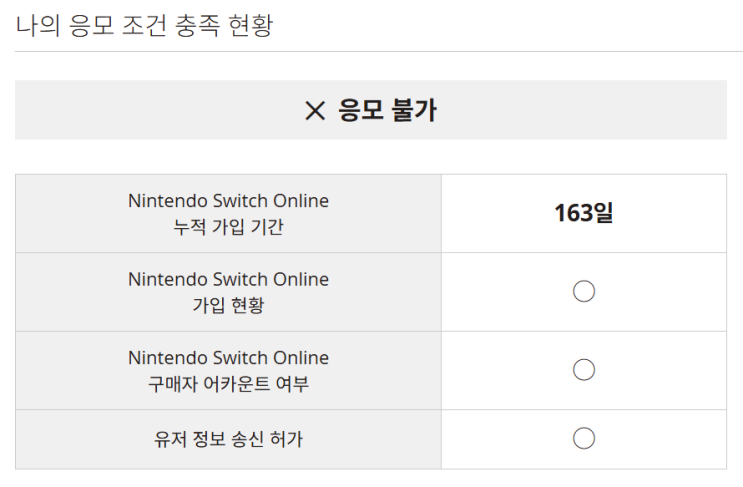
Task: Click the word 불가 in the status banner
Action: pyautogui.click(x=412, y=111)
